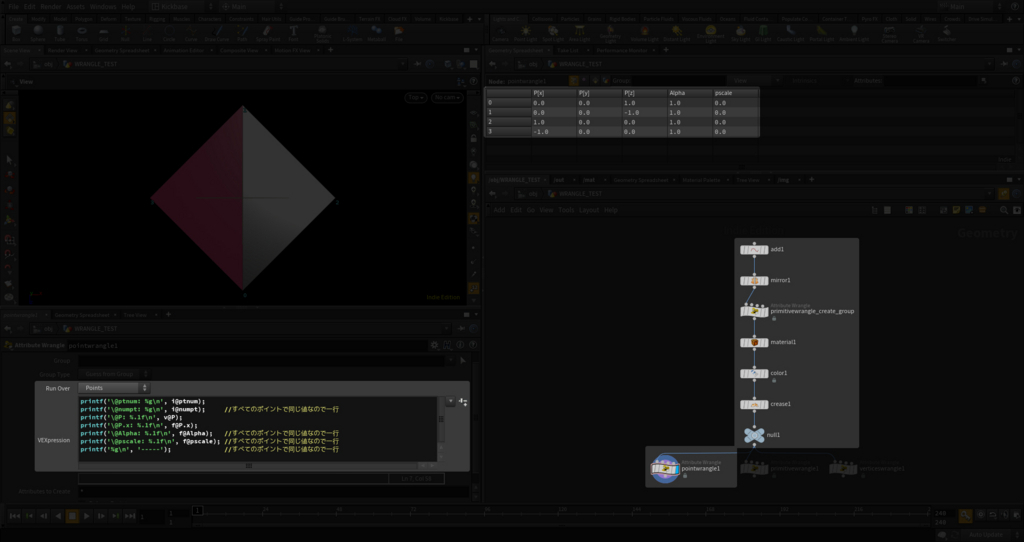Open the Polygon shelf tab

click(x=84, y=19)
